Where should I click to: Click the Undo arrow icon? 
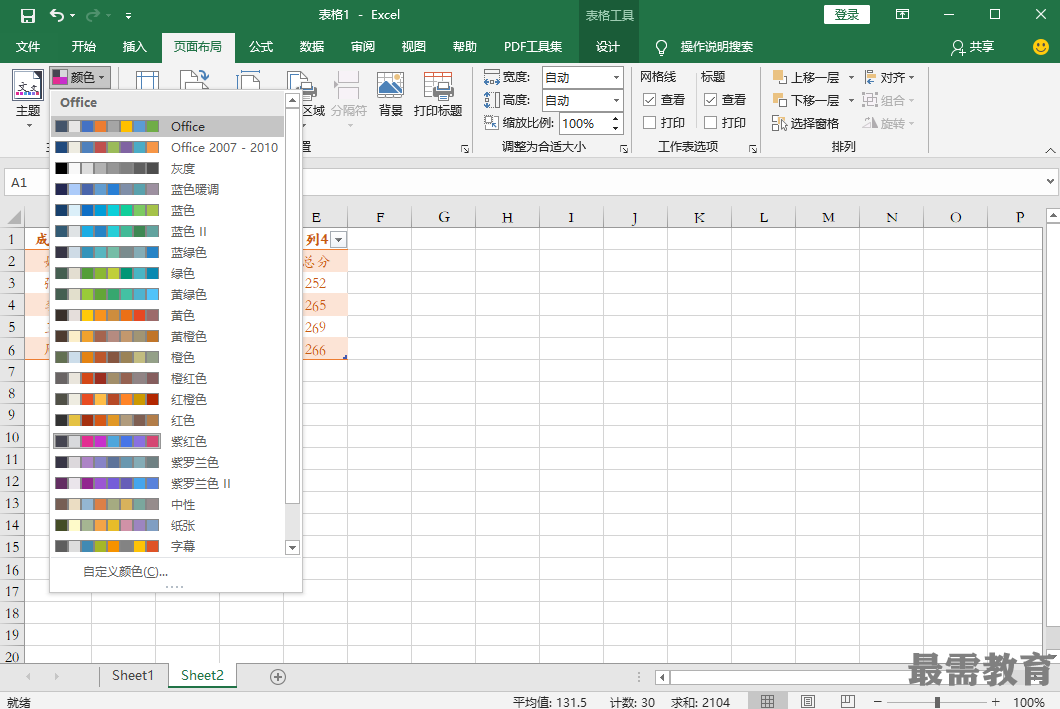click(x=57, y=15)
